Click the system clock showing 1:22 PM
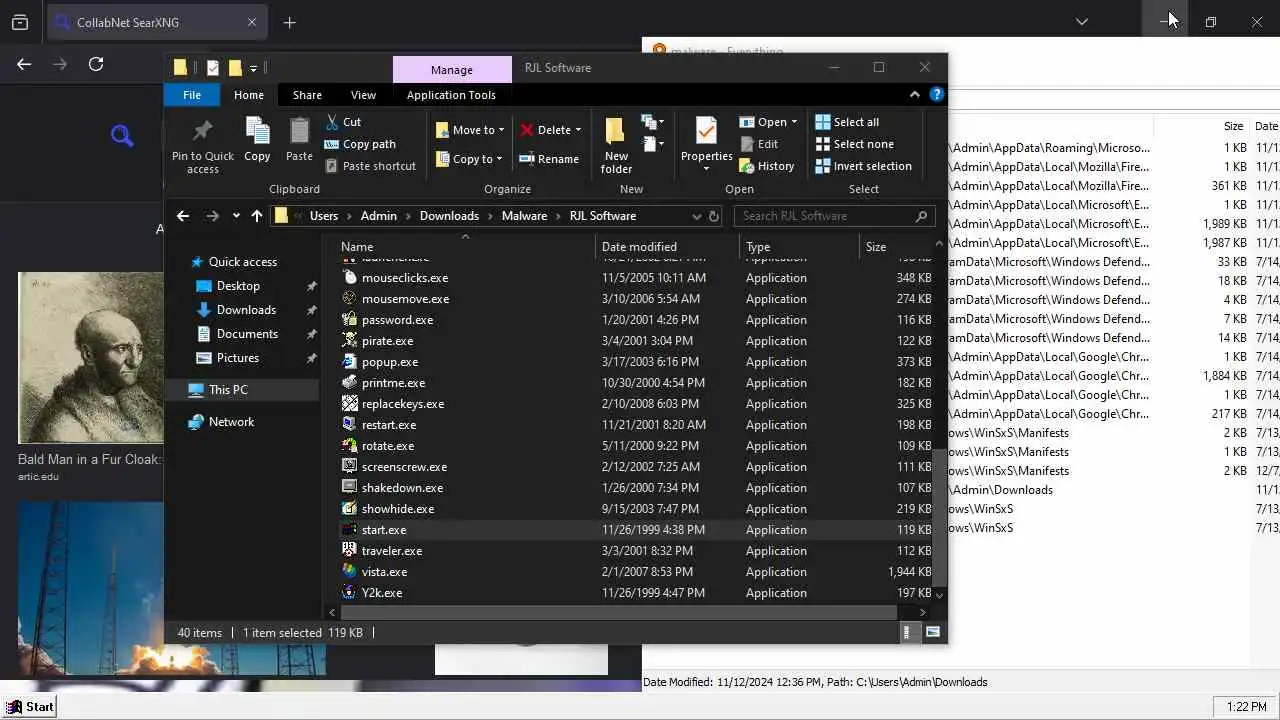1280x720 pixels. 1246,707
